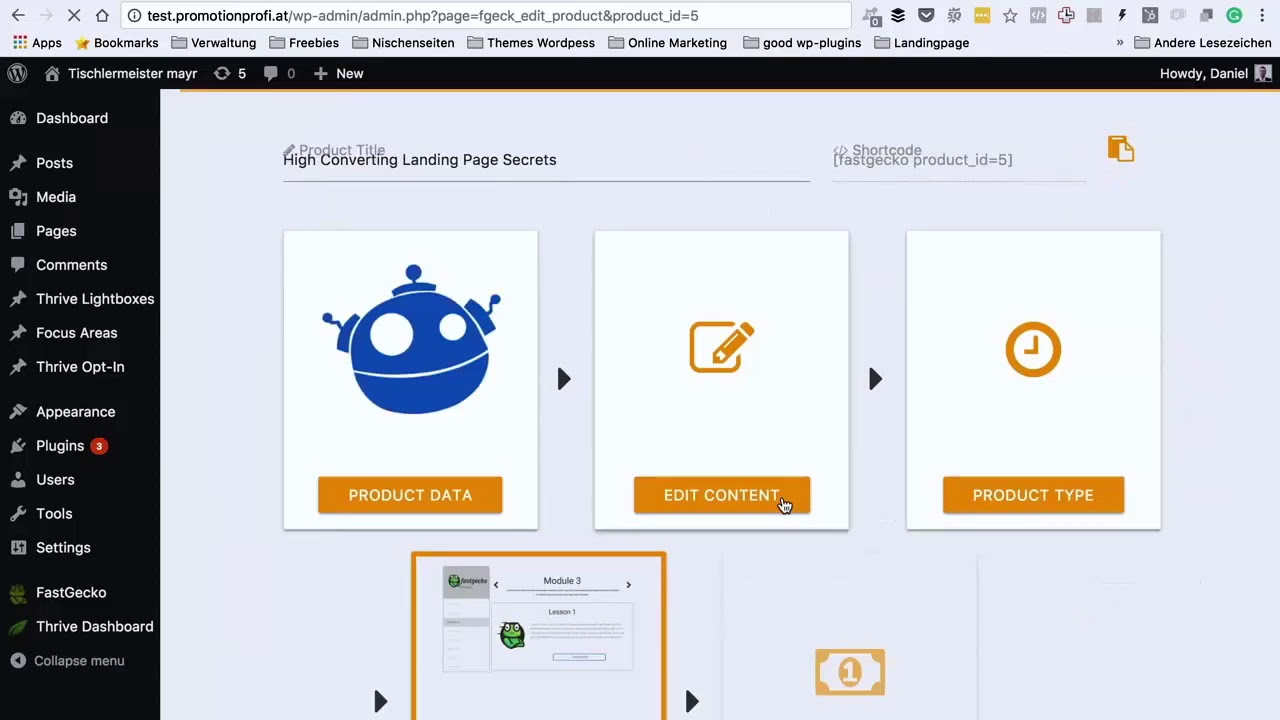Open Andere Lesezeichen folder
This screenshot has width=1280, height=720.
1202,43
